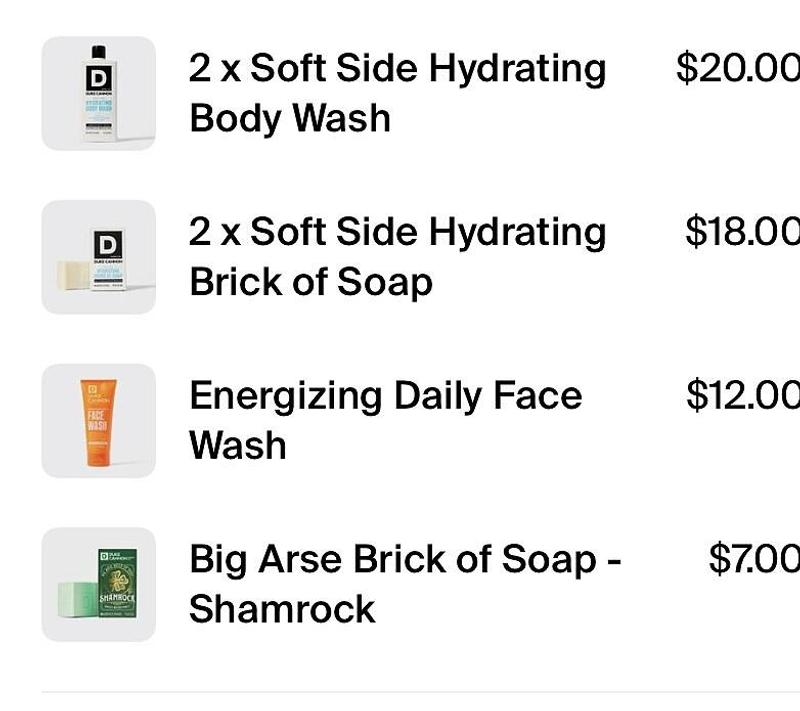Click the D logo on the body wash bottle

98,78
